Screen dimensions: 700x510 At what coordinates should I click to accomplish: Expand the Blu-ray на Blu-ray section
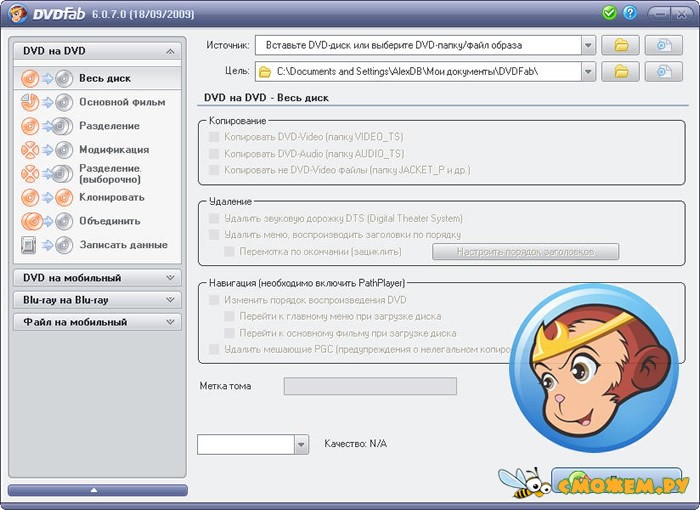[x=97, y=300]
